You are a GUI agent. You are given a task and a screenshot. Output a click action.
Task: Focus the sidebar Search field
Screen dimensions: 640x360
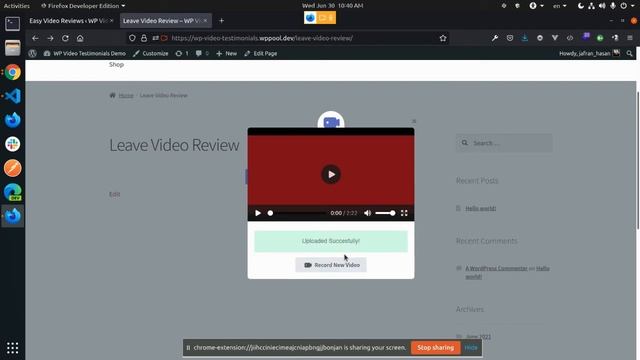tap(504, 143)
